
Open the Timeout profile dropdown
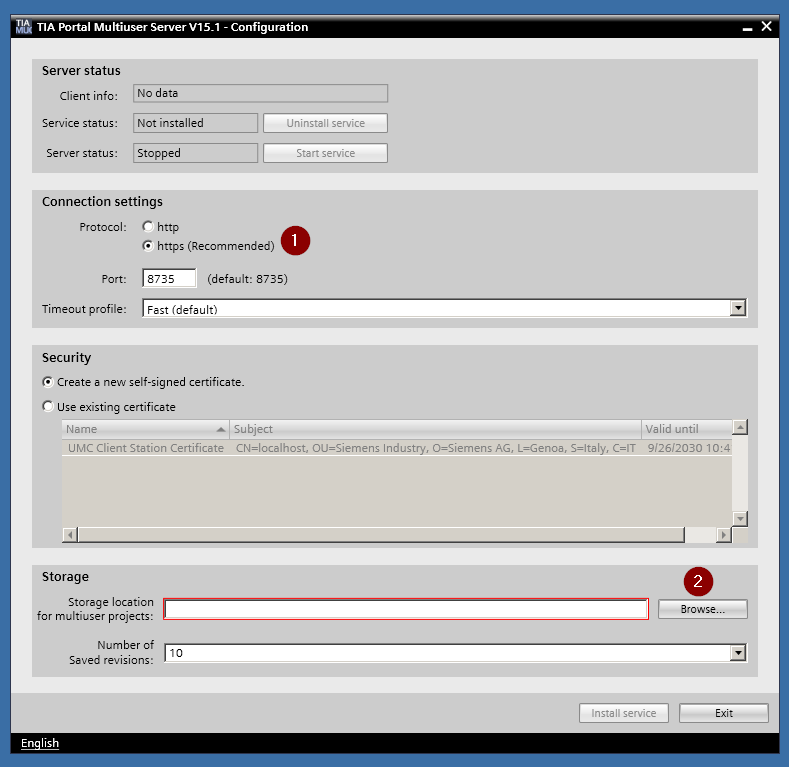coord(738,308)
